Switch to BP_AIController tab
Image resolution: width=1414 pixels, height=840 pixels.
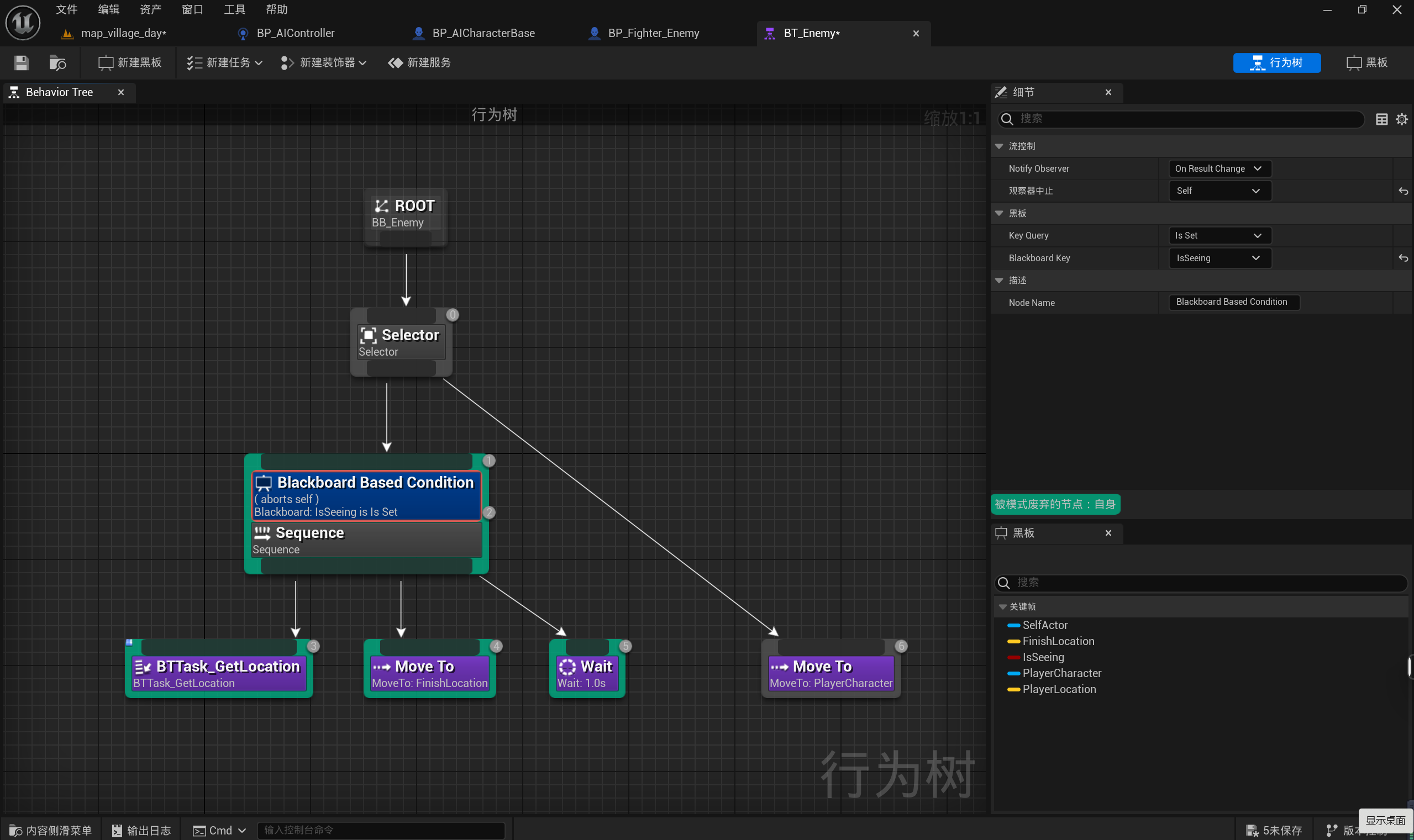click(x=295, y=33)
